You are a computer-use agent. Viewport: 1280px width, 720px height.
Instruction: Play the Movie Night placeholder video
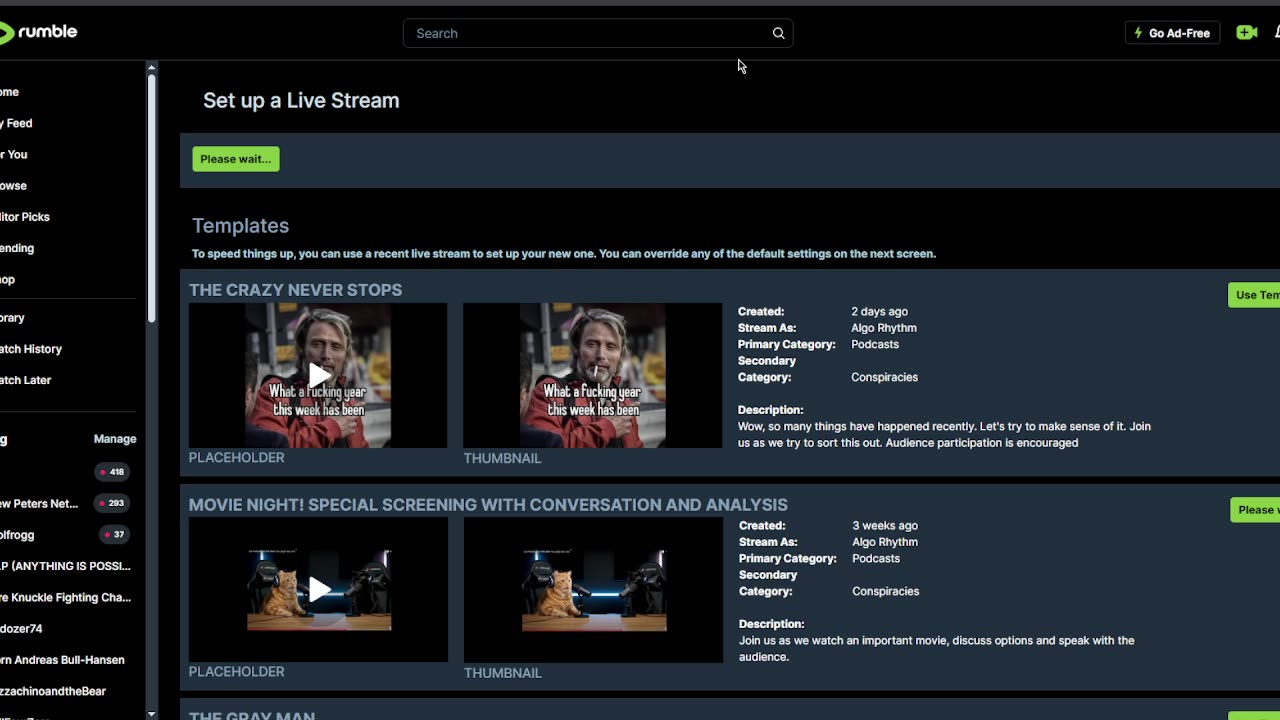[318, 590]
